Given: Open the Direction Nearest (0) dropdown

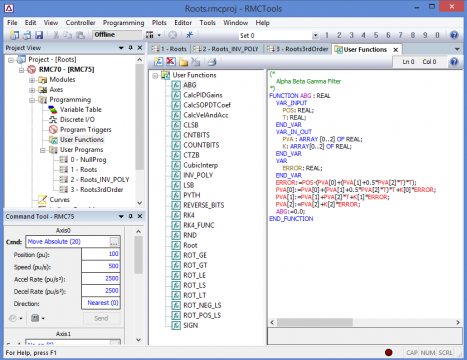Looking at the screenshot, I should point(101,303).
